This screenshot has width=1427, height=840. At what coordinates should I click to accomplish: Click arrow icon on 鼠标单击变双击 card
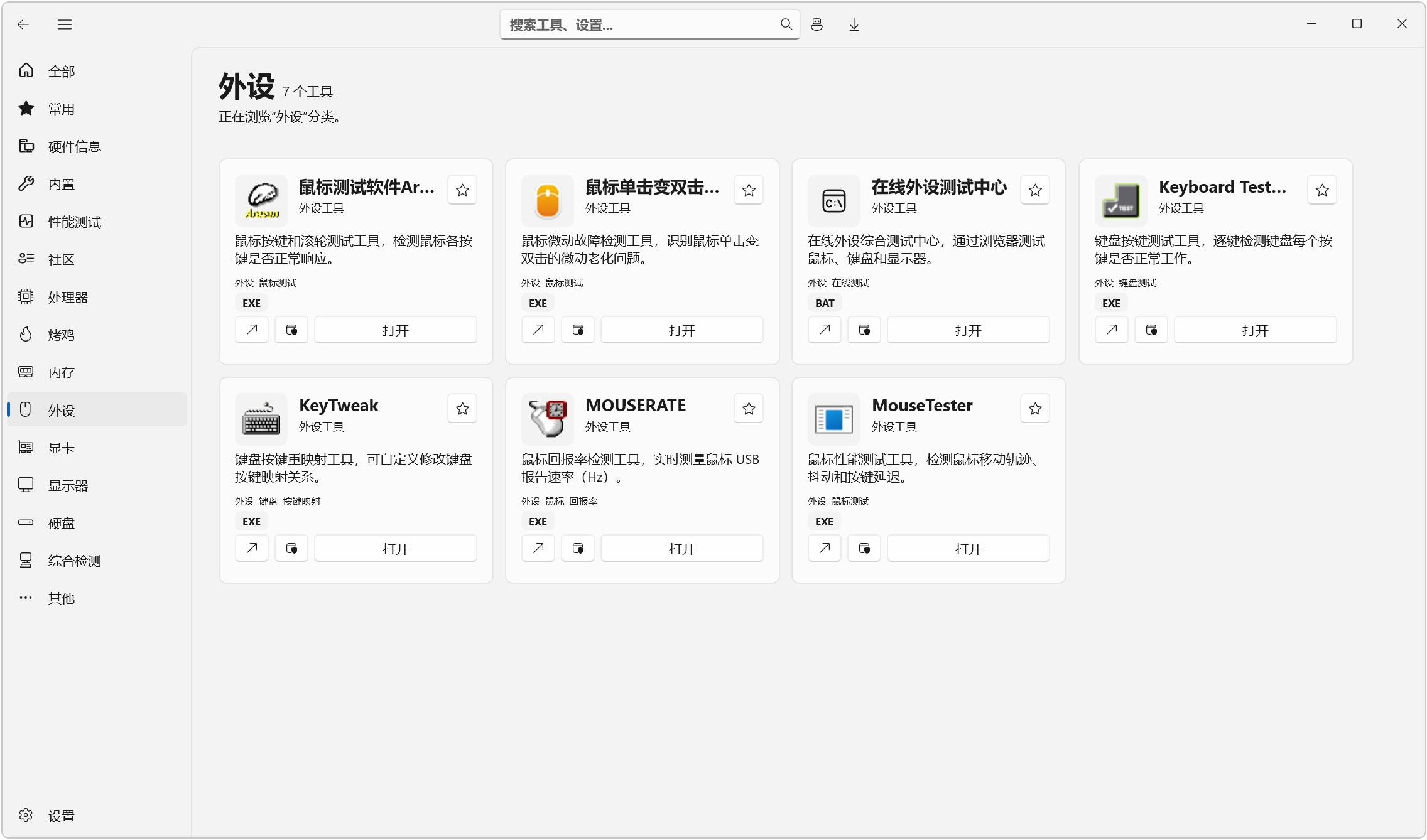[x=538, y=330]
